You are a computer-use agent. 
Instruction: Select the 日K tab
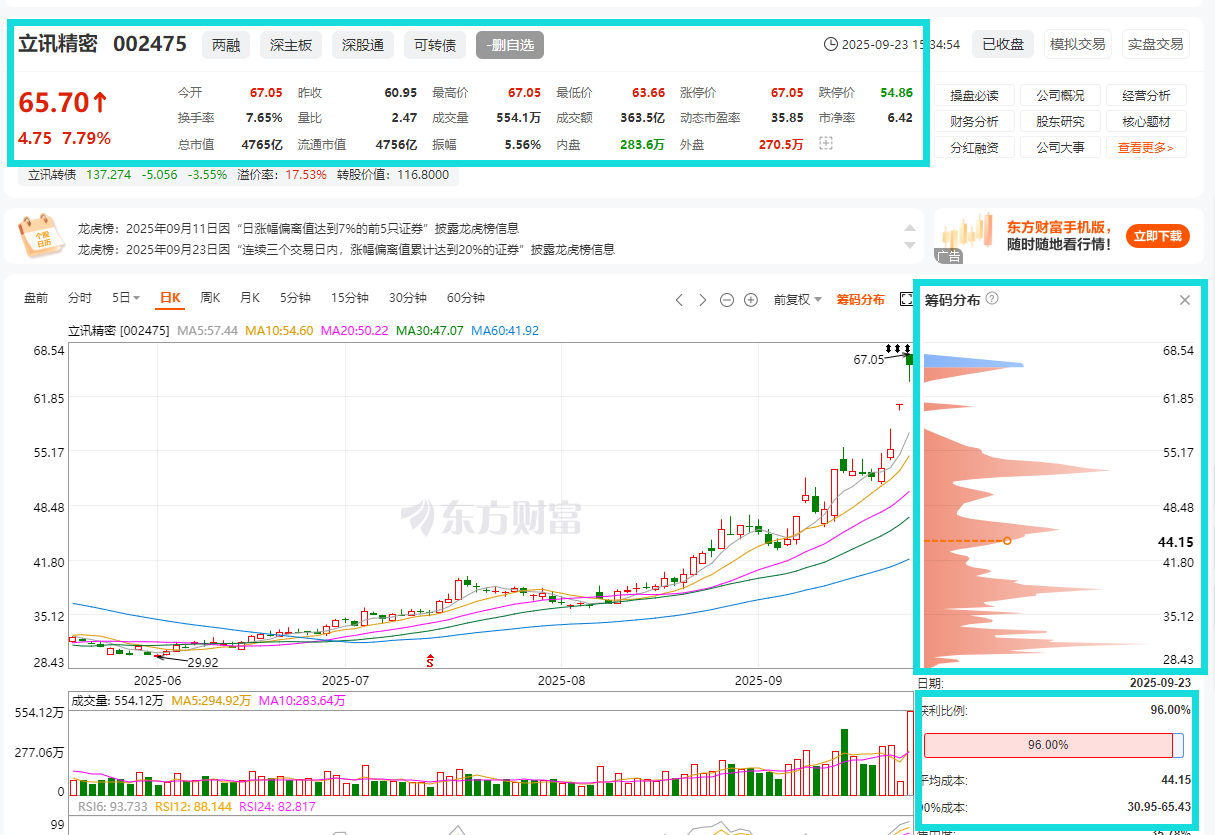click(170, 298)
